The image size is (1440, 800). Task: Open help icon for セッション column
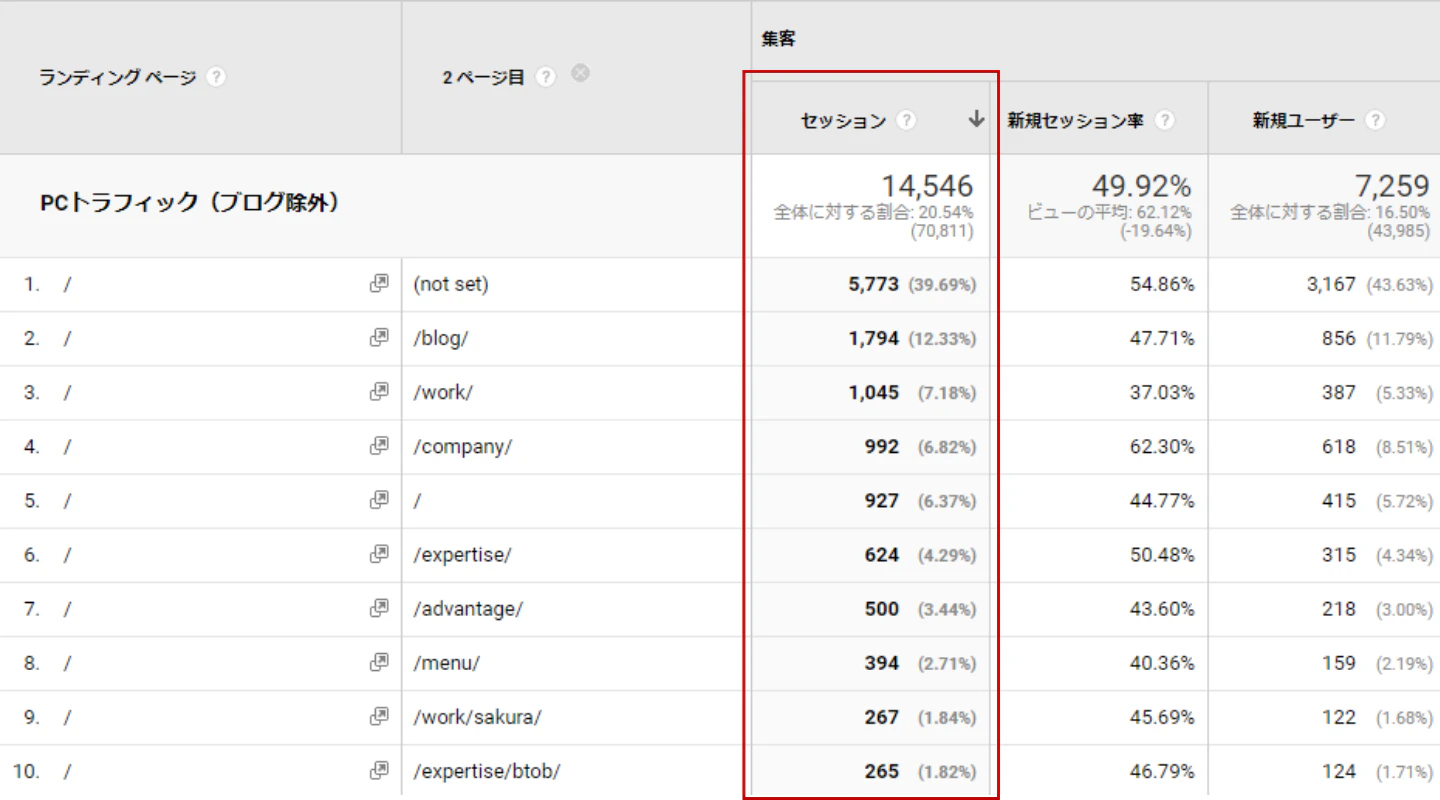coord(906,121)
